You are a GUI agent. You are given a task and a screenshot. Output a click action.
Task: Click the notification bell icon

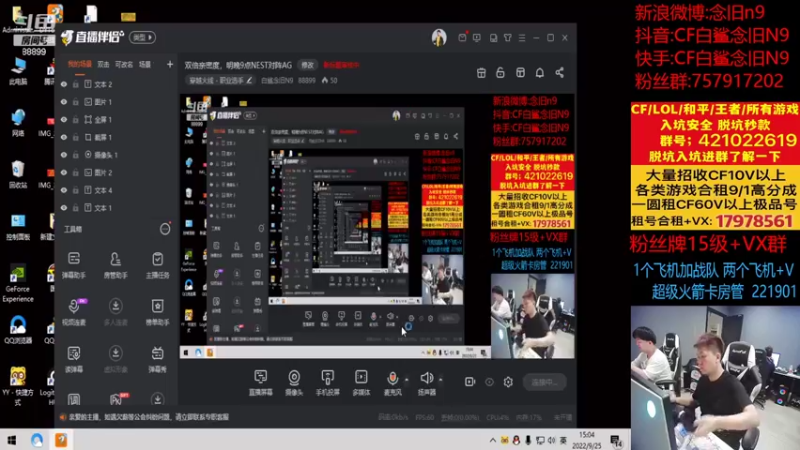[540, 72]
